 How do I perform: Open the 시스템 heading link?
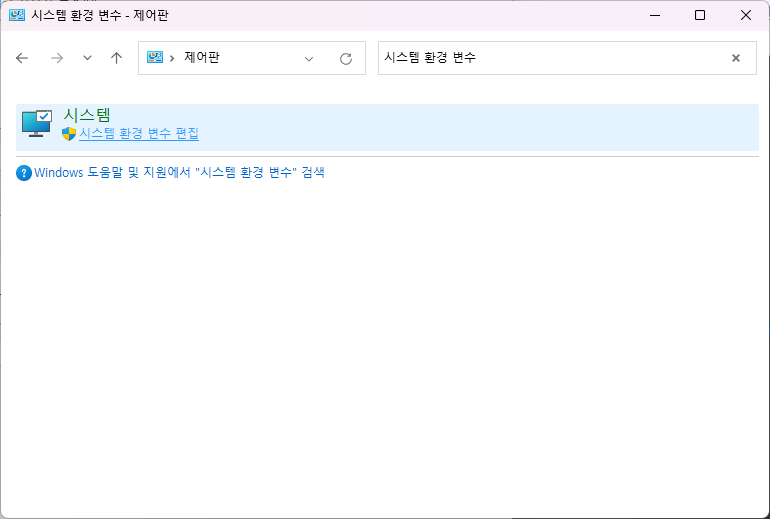pos(87,115)
